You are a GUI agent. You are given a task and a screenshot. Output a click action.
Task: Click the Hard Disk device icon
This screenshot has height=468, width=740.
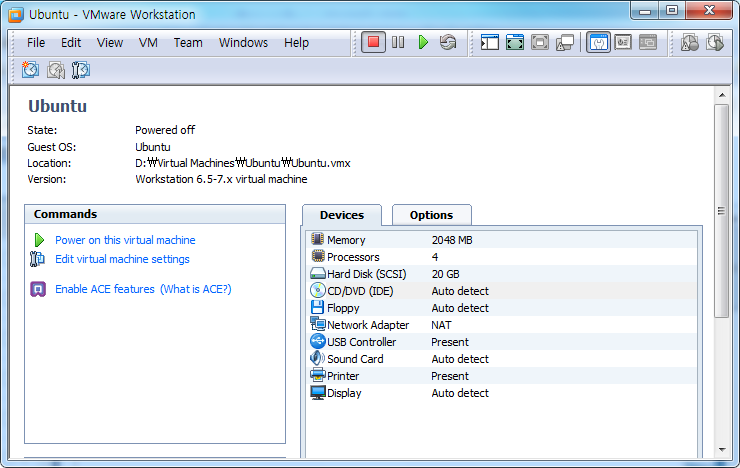(318, 273)
